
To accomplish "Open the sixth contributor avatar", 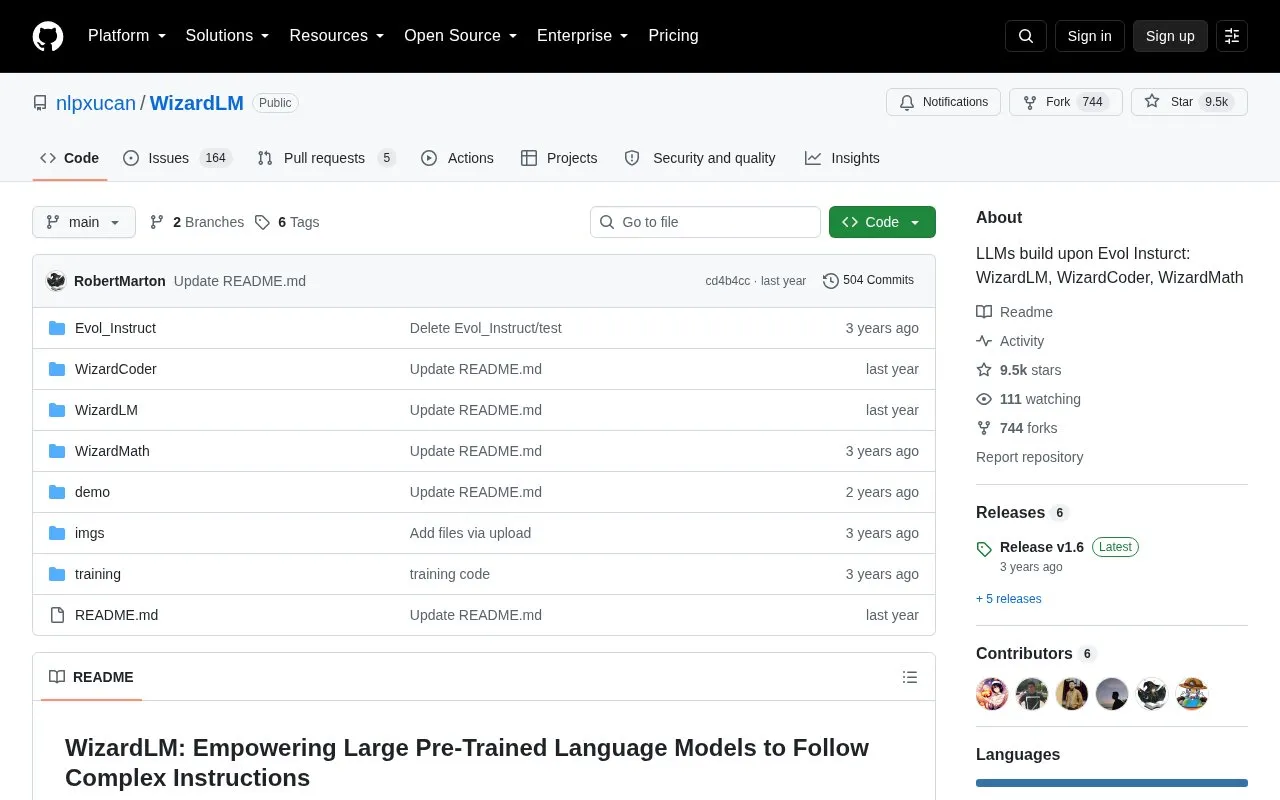I will [x=1192, y=694].
